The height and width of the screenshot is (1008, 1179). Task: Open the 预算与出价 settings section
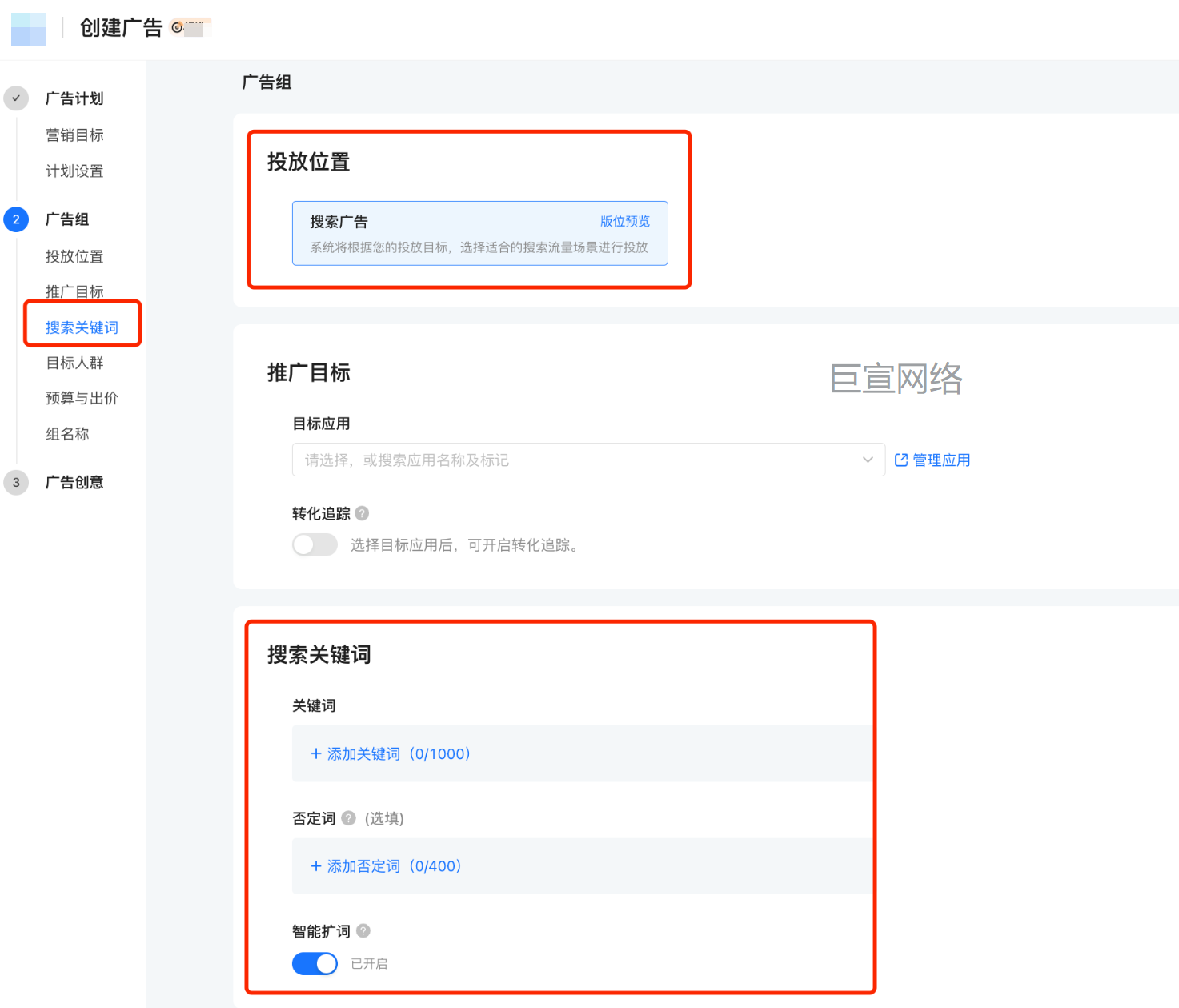[x=81, y=398]
